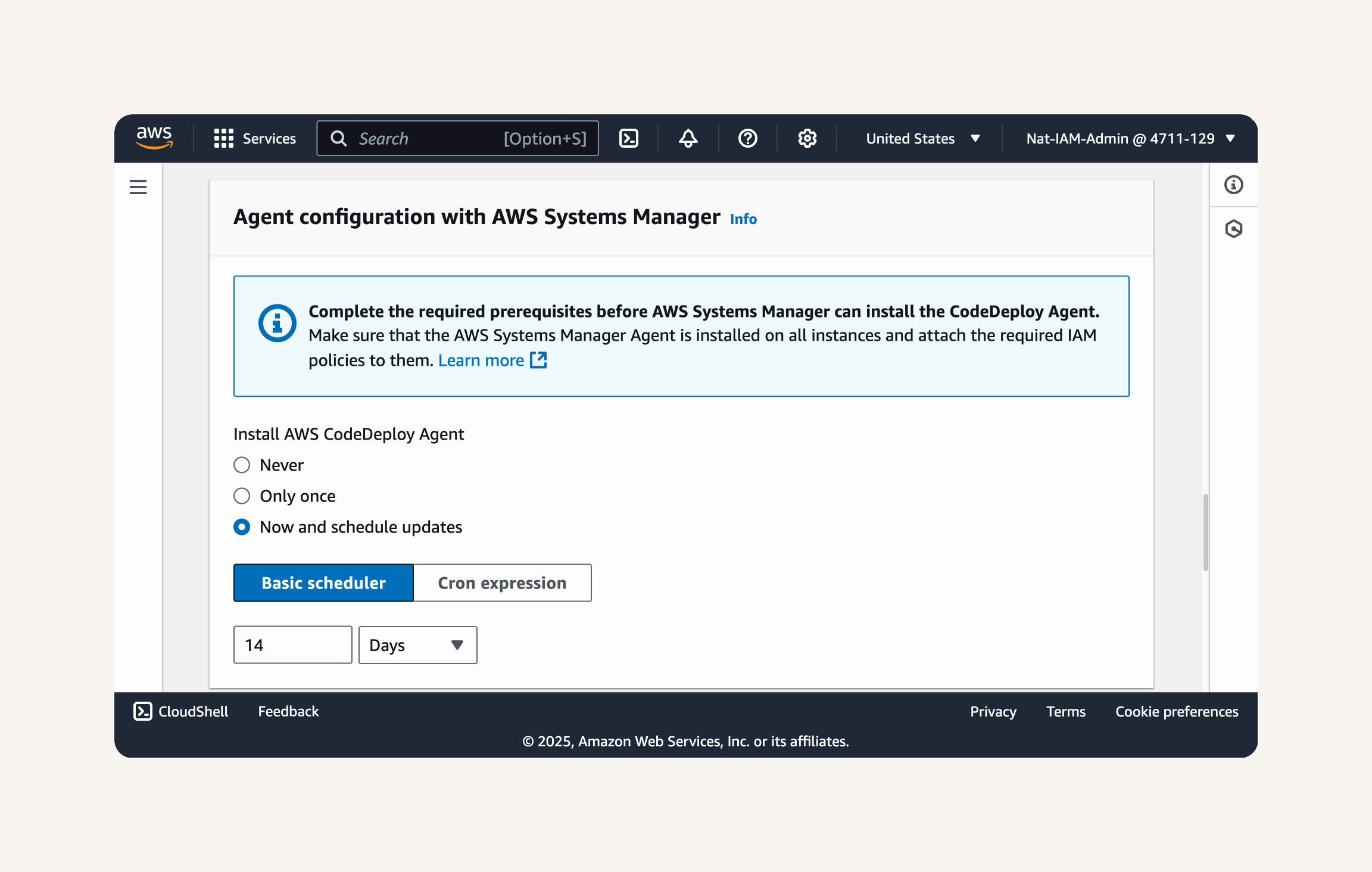Click the magnifier icon in the search box
This screenshot has height=872, width=1372.
click(x=338, y=138)
